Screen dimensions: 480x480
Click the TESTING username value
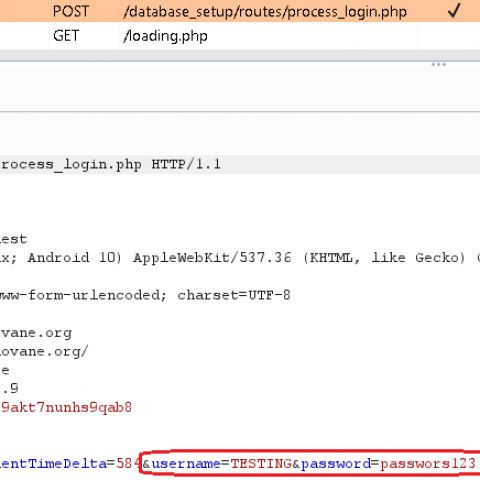[x=261, y=464]
